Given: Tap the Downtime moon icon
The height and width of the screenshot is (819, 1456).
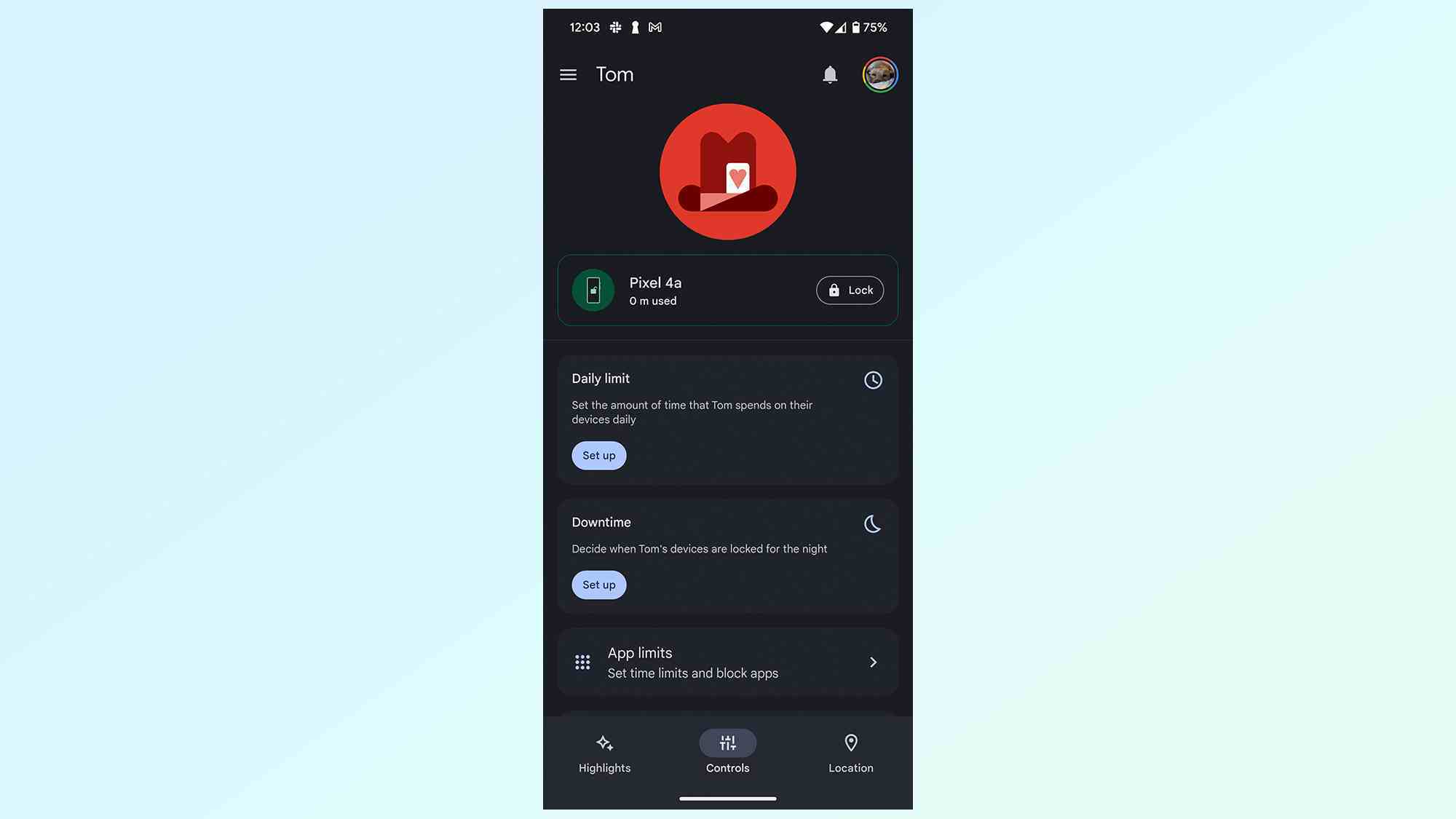Looking at the screenshot, I should [x=872, y=523].
